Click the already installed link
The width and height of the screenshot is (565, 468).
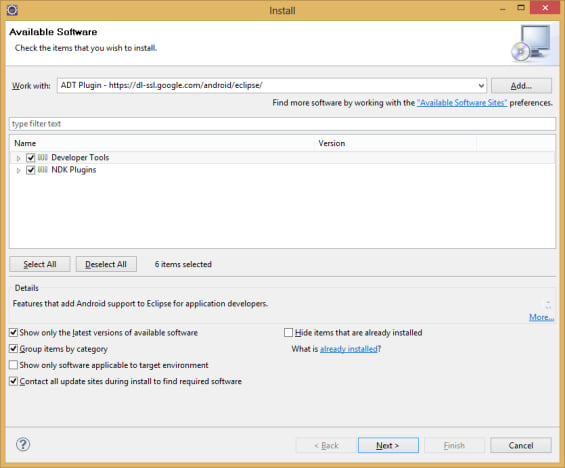[x=349, y=349]
